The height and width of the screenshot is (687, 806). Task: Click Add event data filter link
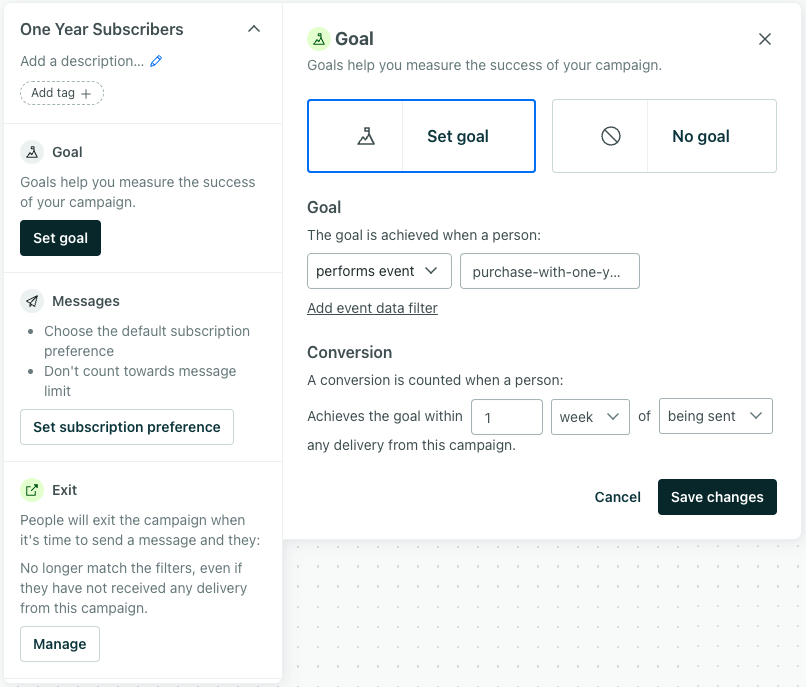click(x=372, y=308)
